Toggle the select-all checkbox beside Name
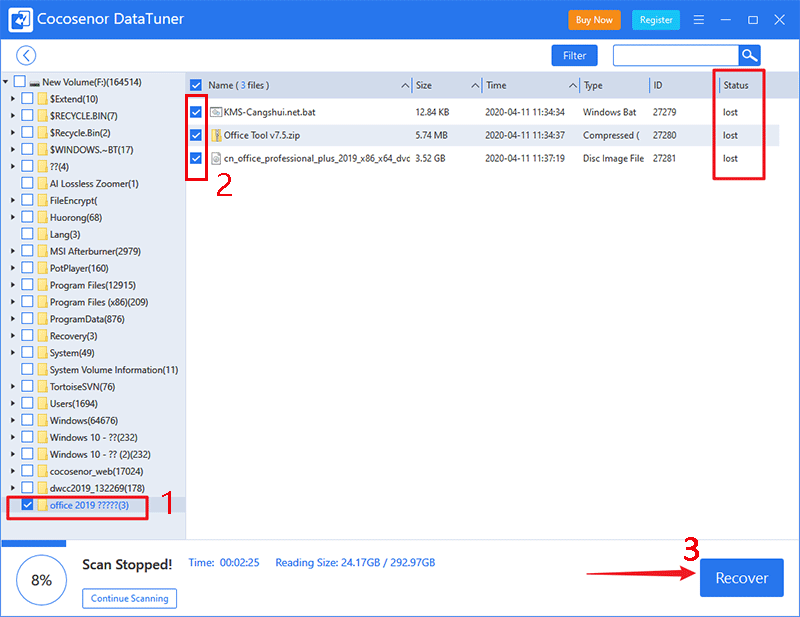 tap(196, 85)
